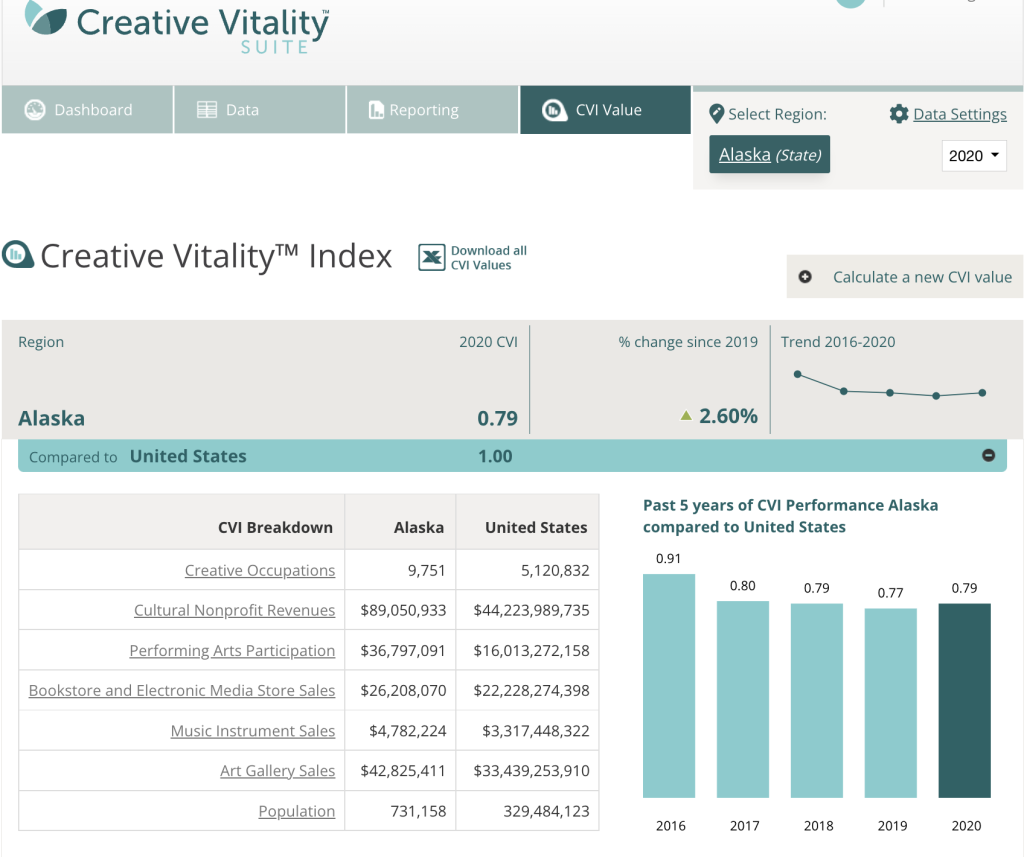
Task: Click the Data Settings gear icon
Action: click(899, 114)
